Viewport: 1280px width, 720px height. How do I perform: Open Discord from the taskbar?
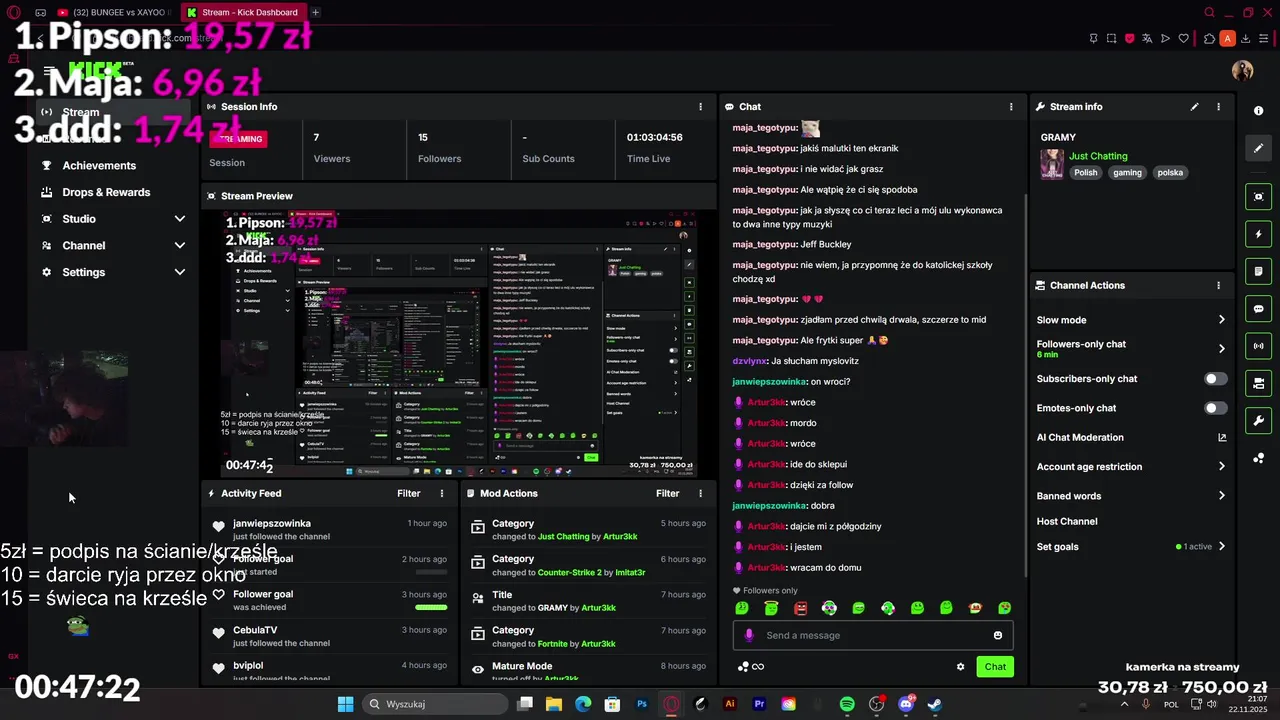click(906, 704)
